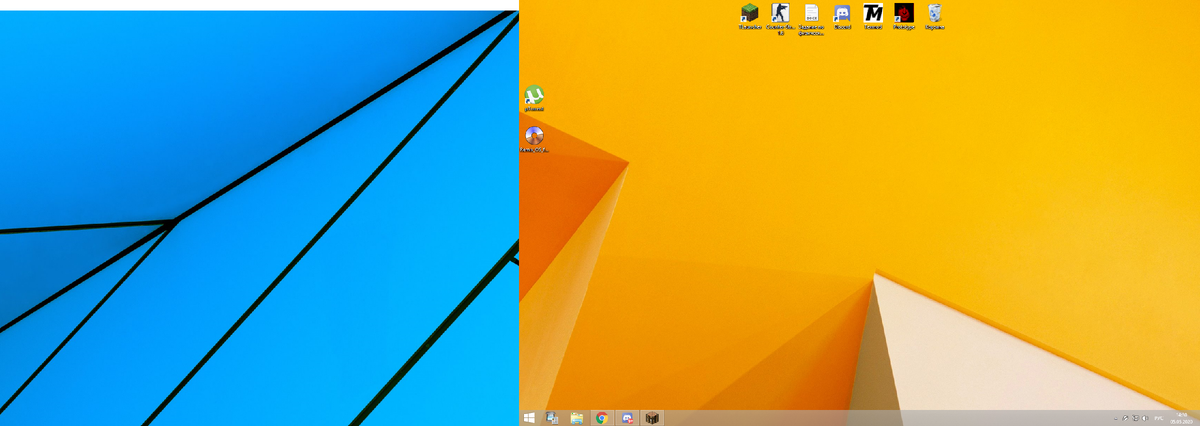1200x426 pixels.
Task: Switch the keyboard input language indicator
Action: pyautogui.click(x=1158, y=419)
